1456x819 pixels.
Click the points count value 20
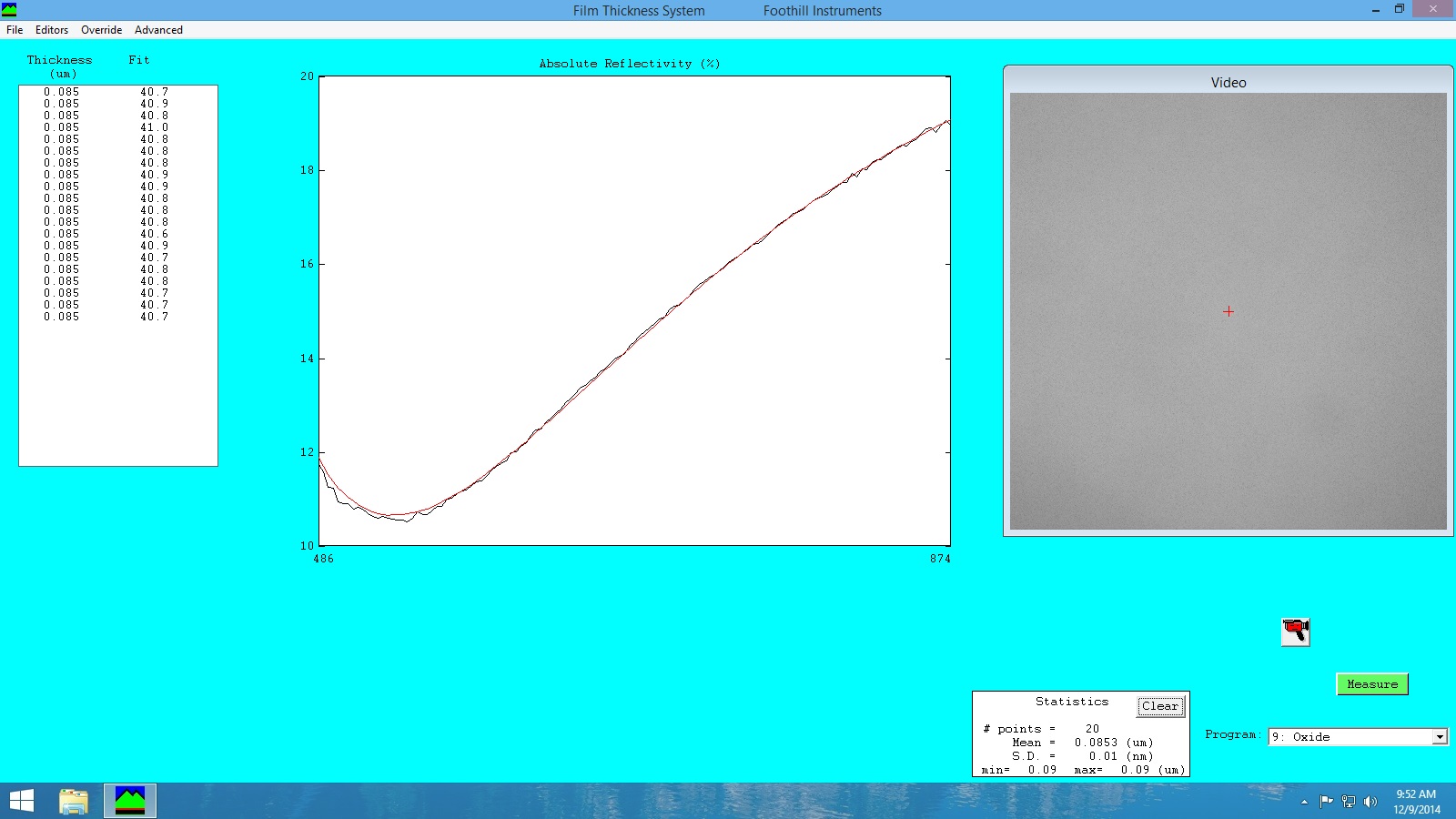1092,729
